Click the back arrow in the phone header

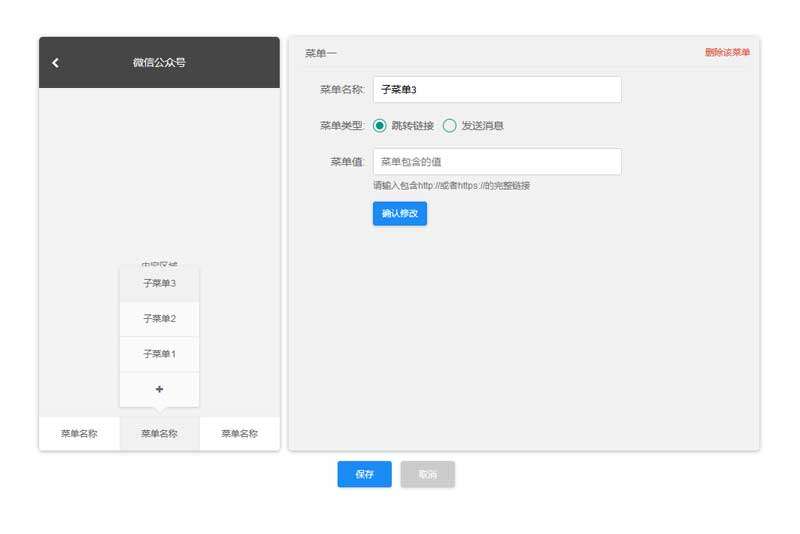[x=55, y=63]
